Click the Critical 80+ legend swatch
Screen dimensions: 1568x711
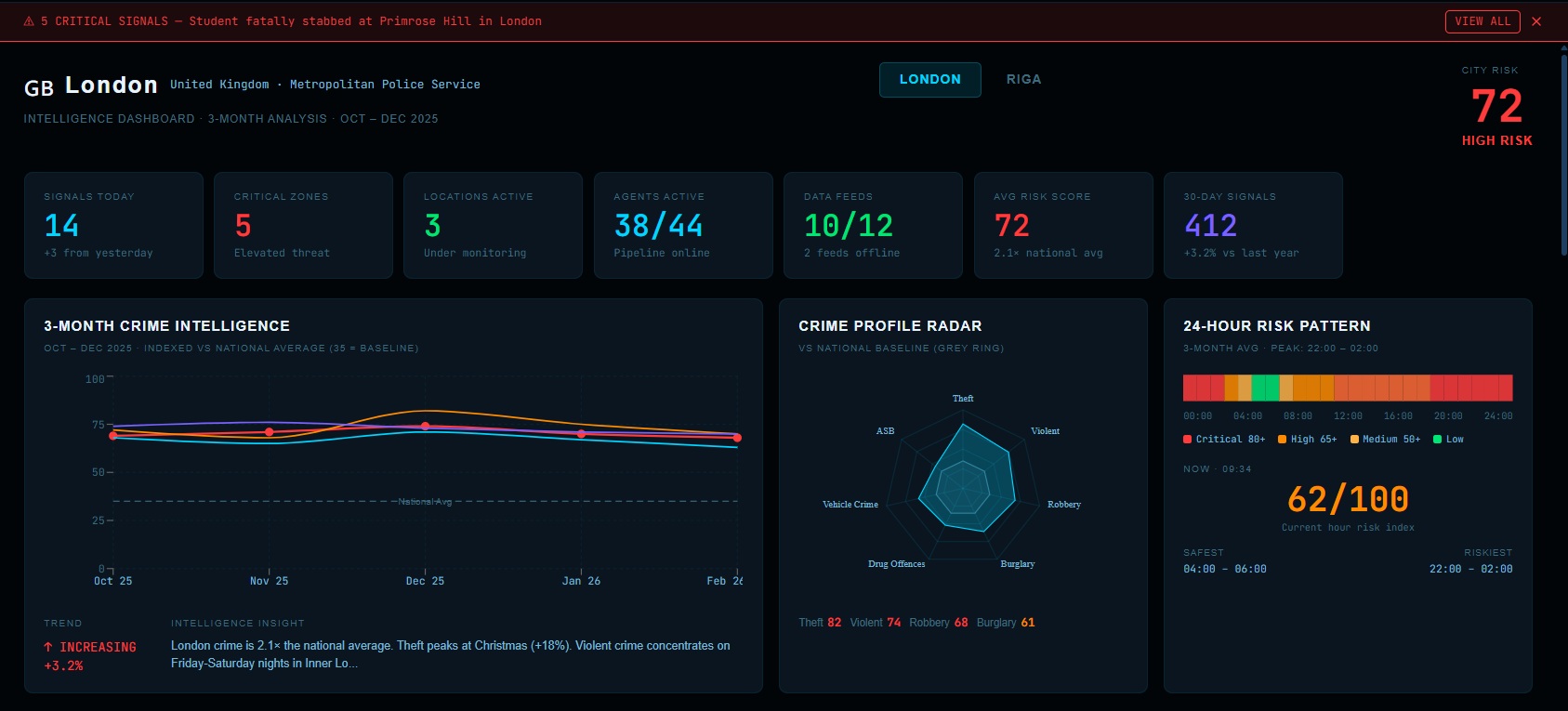click(x=1187, y=440)
